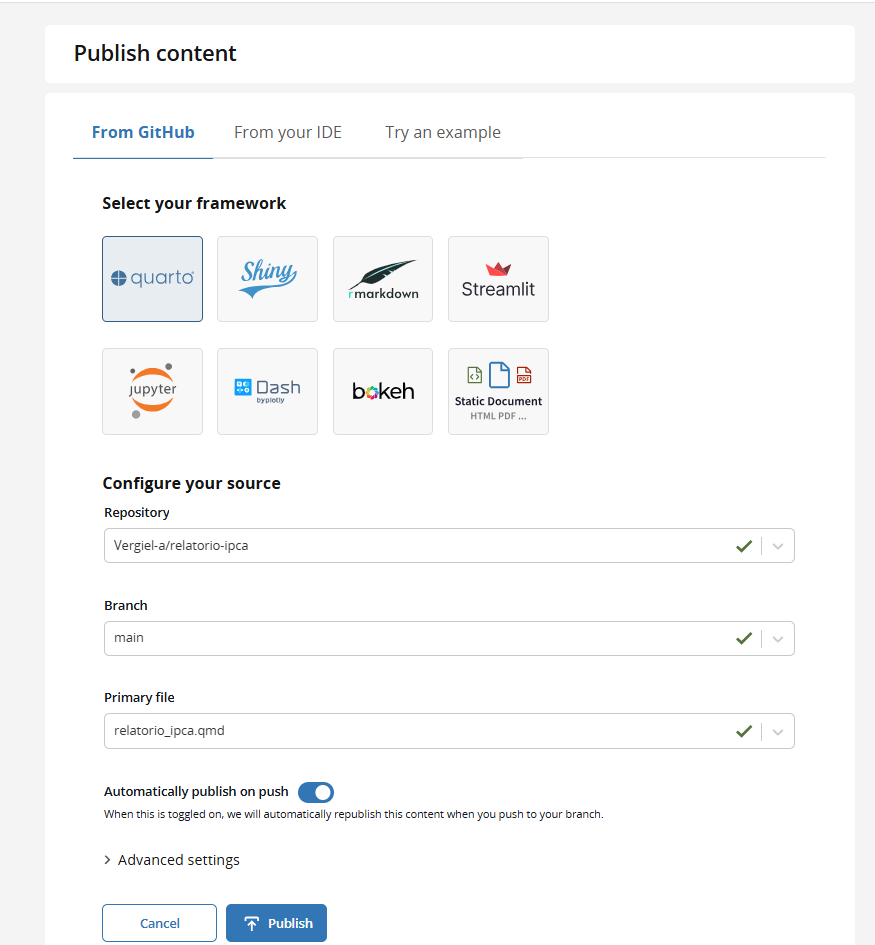Screen dimensions: 875x945
Task: Choose the Jupyter framework tile
Action: pyautogui.click(x=152, y=391)
